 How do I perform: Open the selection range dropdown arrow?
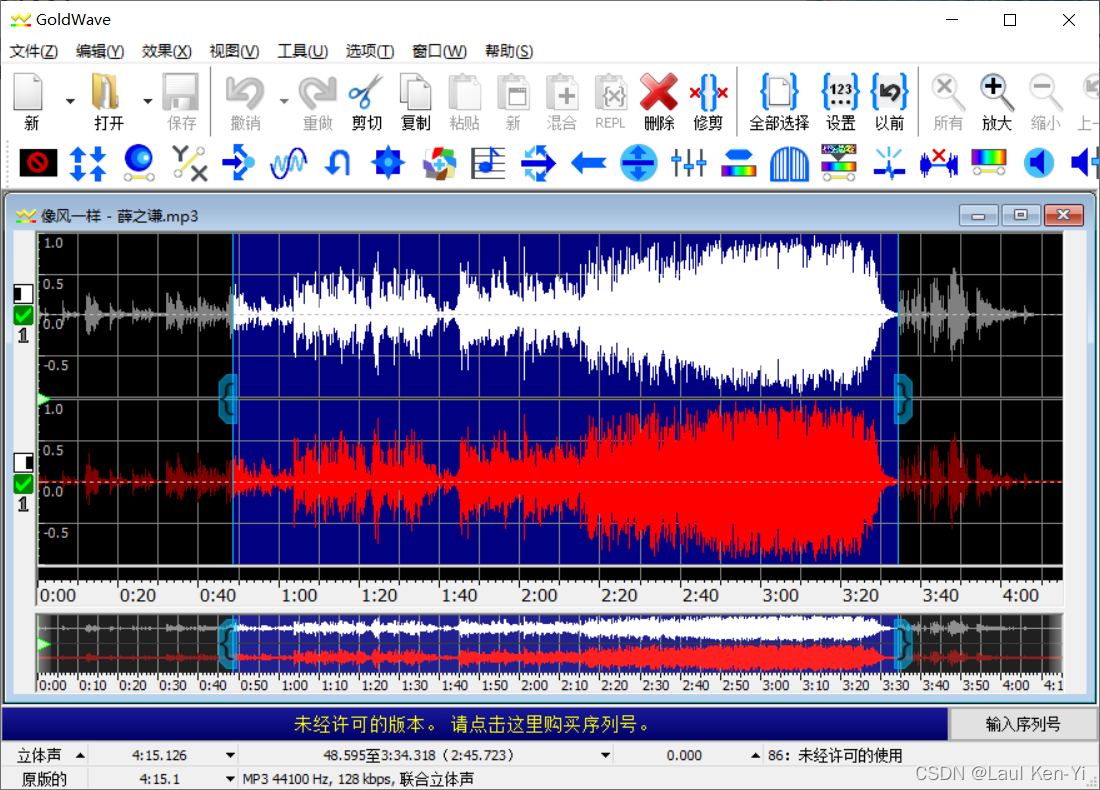pos(605,756)
